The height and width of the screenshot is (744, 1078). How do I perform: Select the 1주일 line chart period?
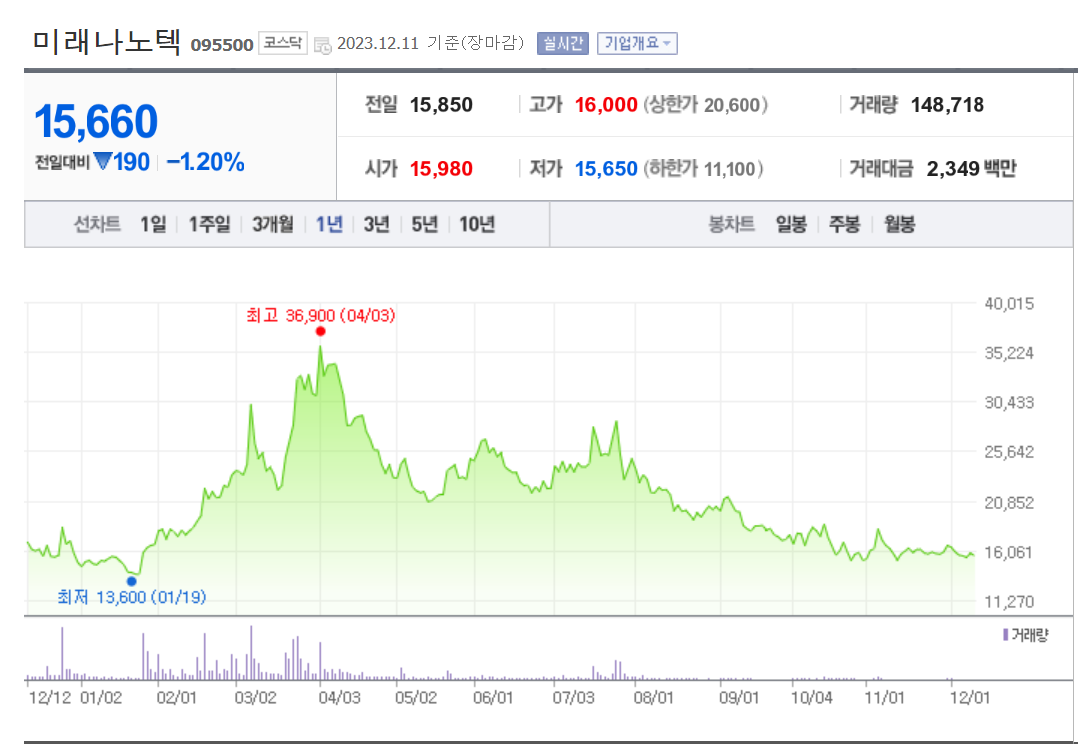tap(210, 224)
